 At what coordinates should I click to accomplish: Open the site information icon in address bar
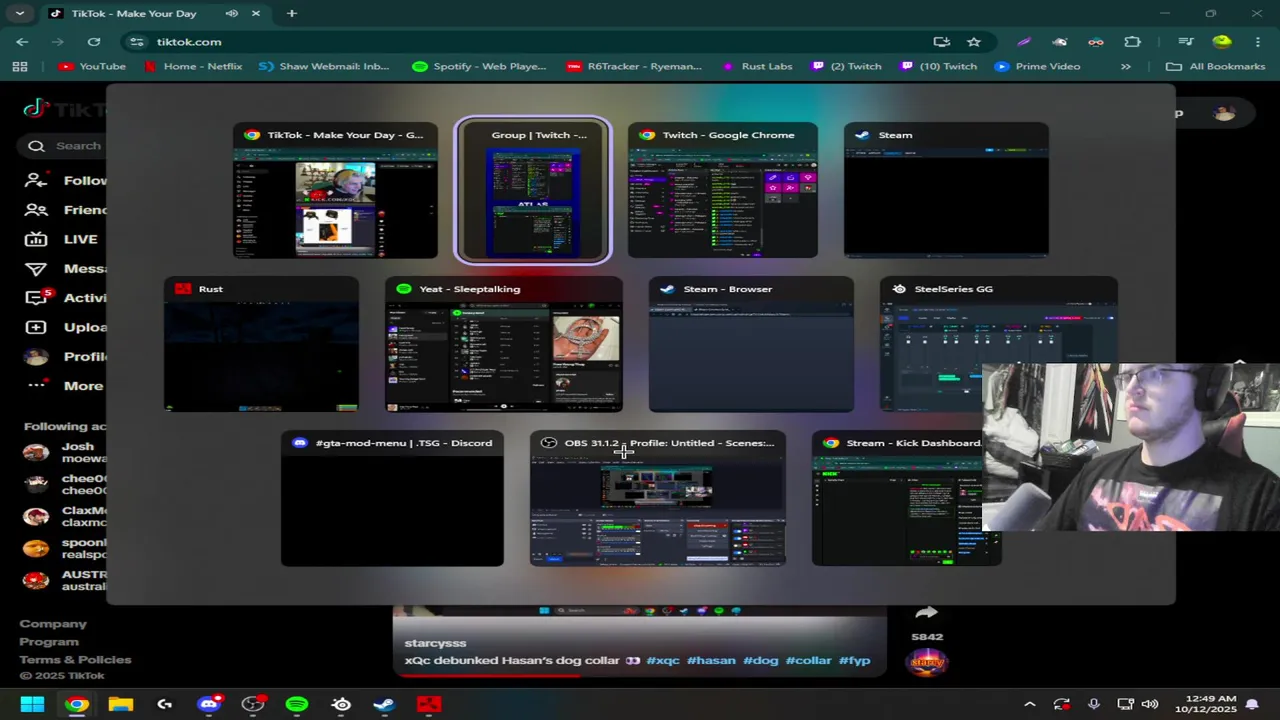click(x=137, y=42)
